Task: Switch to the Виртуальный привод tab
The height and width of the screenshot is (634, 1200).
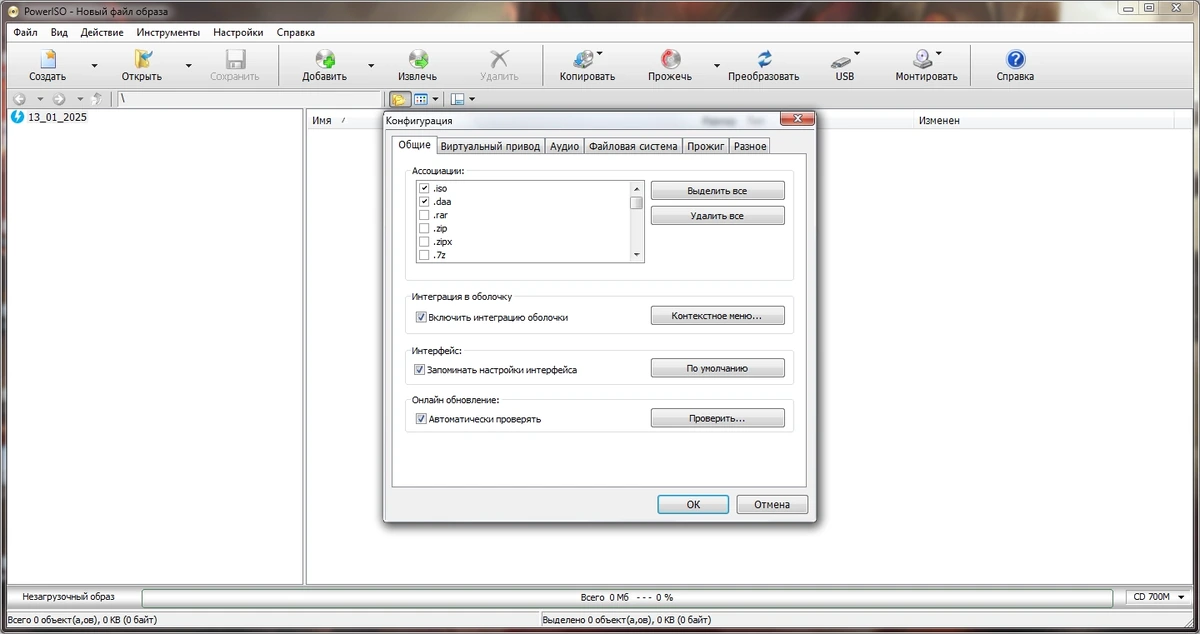Action: click(x=490, y=146)
